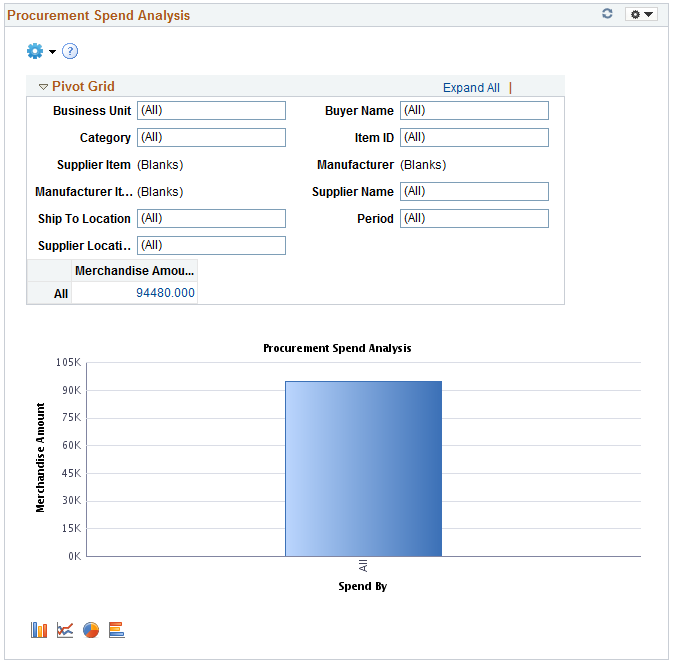Switch to pie chart view icon
This screenshot has height=663, width=677.
pos(91,630)
